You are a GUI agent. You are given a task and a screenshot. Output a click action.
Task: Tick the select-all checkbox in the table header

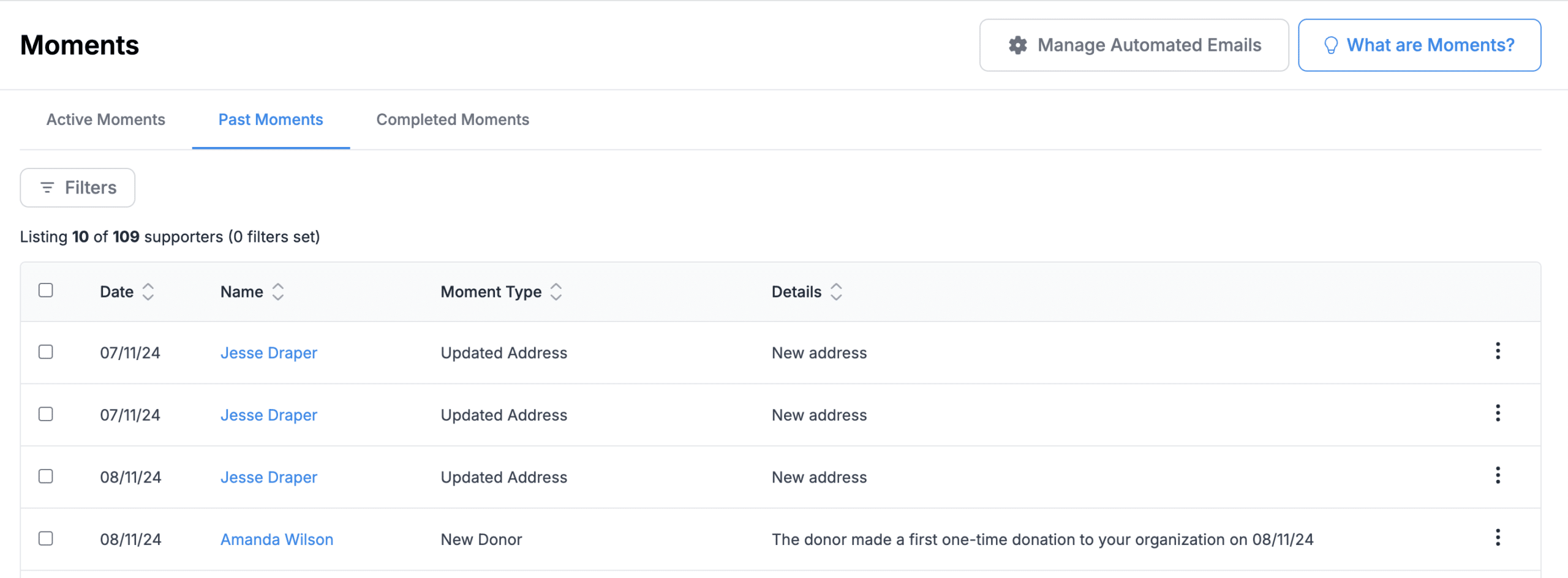pyautogui.click(x=46, y=290)
